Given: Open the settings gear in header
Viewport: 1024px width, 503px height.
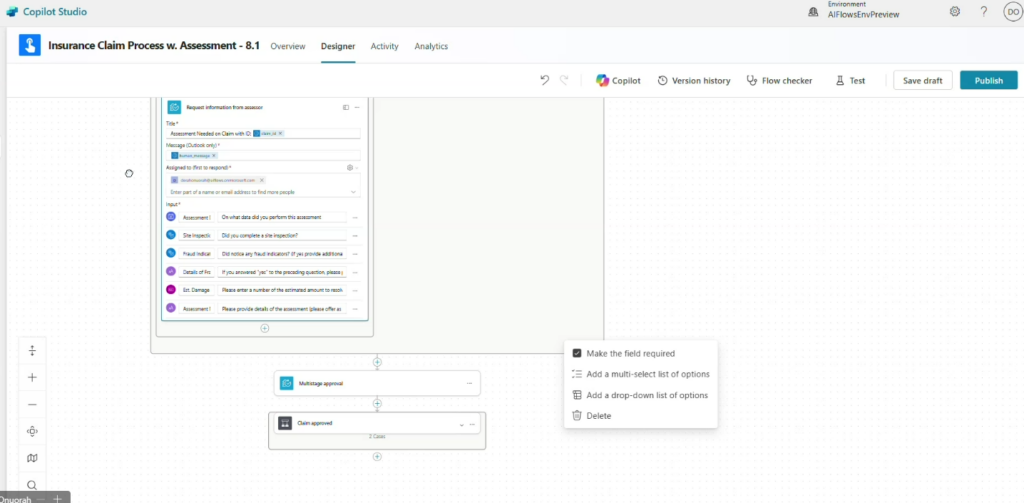Looking at the screenshot, I should click(955, 12).
